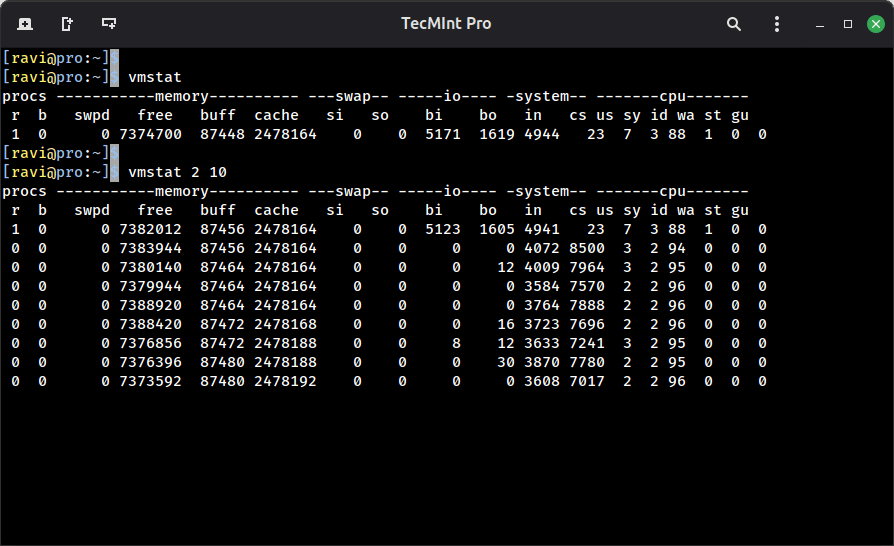The height and width of the screenshot is (546, 894).
Task: Maximize the TecMint Pro window
Action: 847,24
